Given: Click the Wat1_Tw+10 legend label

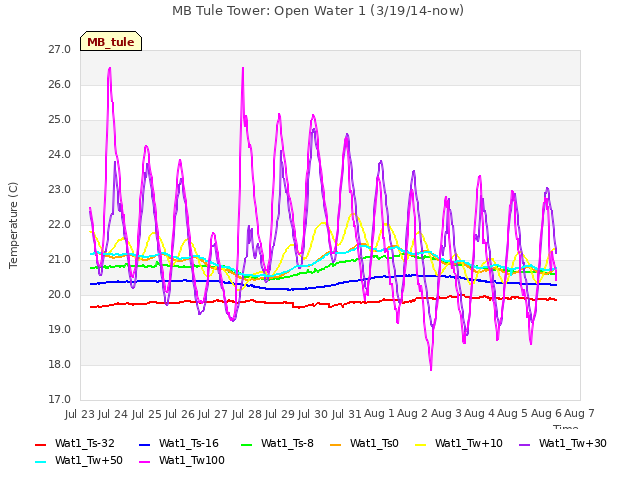Looking at the screenshot, I should pyautogui.click(x=469, y=443).
